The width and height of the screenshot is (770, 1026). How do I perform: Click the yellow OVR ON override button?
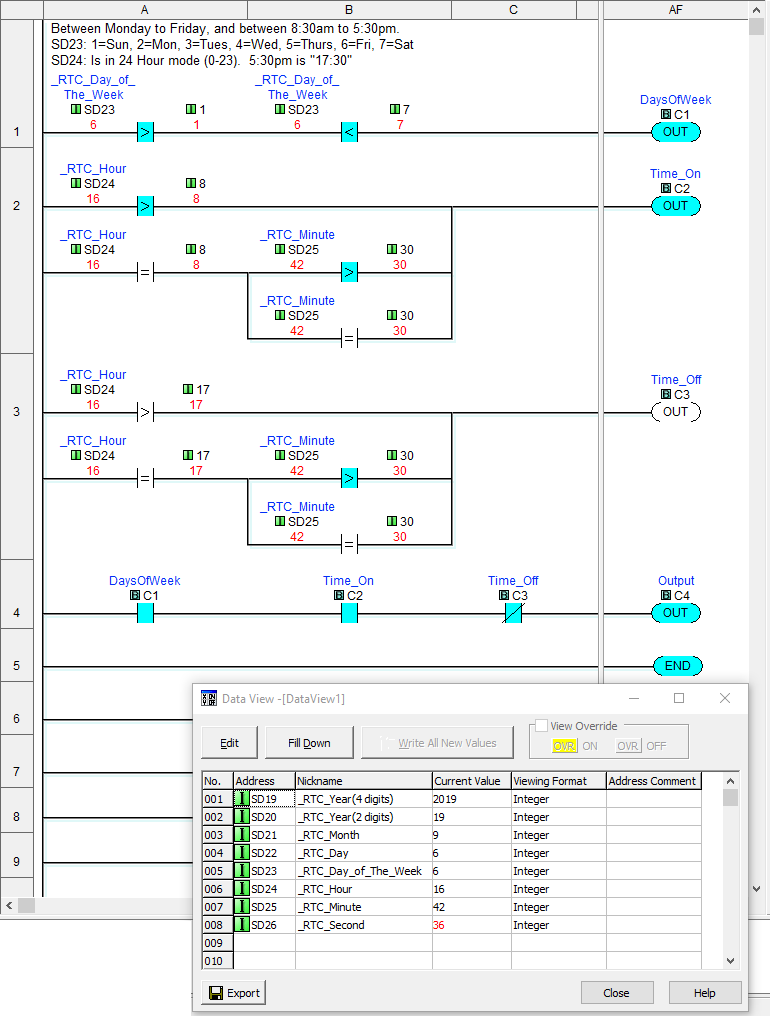pos(565,746)
